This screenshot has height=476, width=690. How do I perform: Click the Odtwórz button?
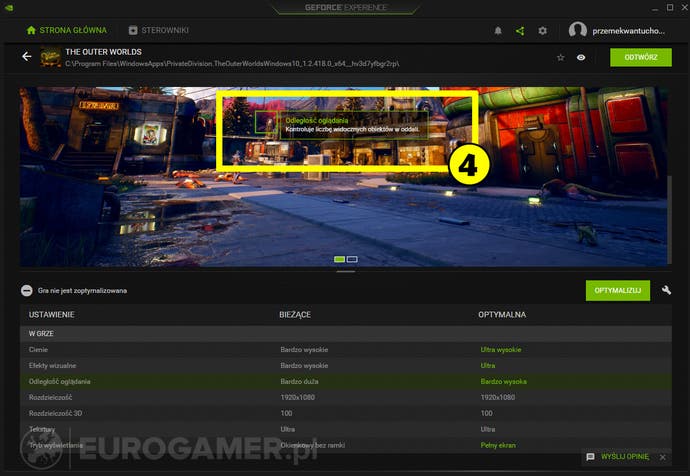[641, 57]
